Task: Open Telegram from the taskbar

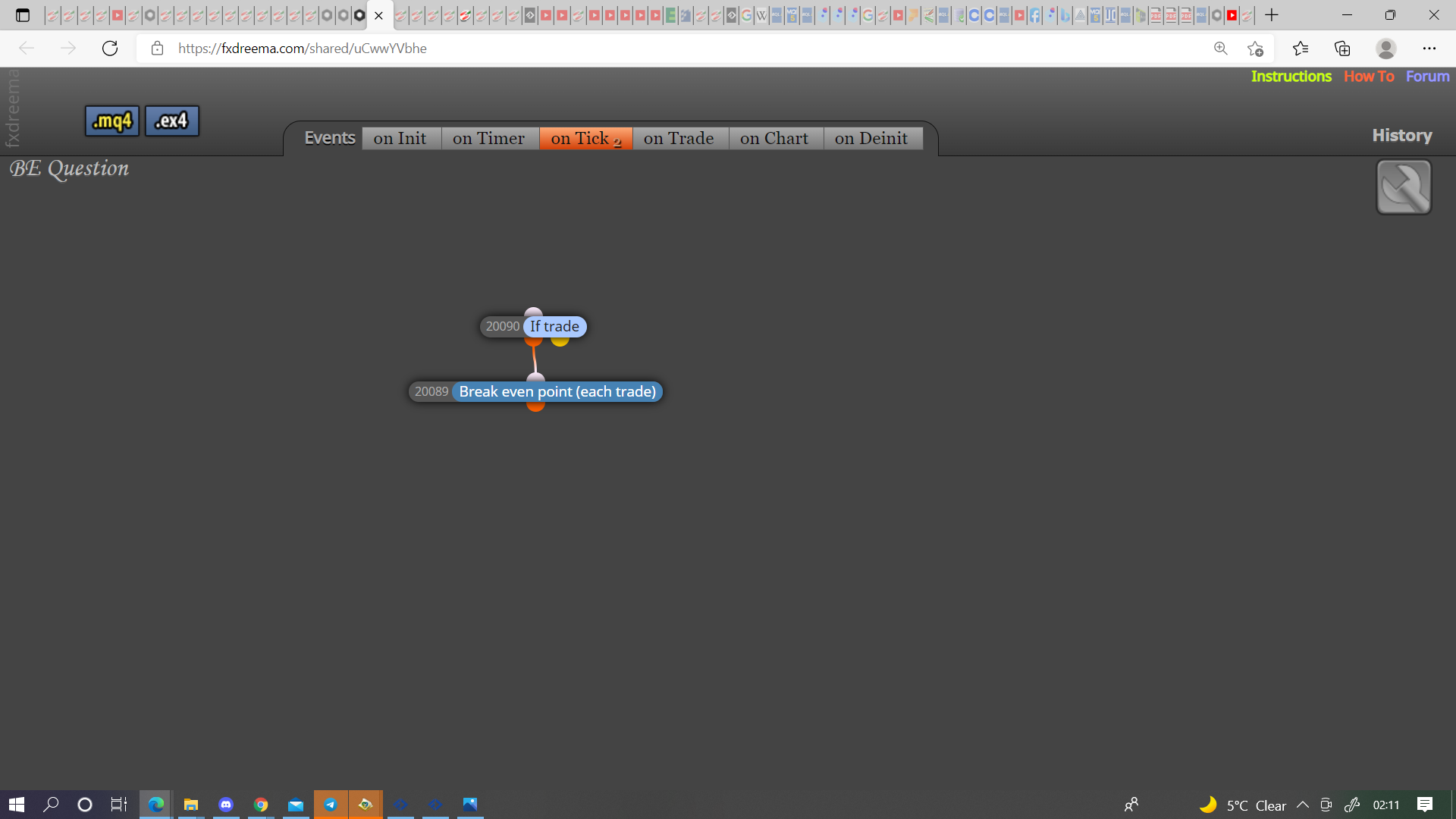Action: [331, 805]
